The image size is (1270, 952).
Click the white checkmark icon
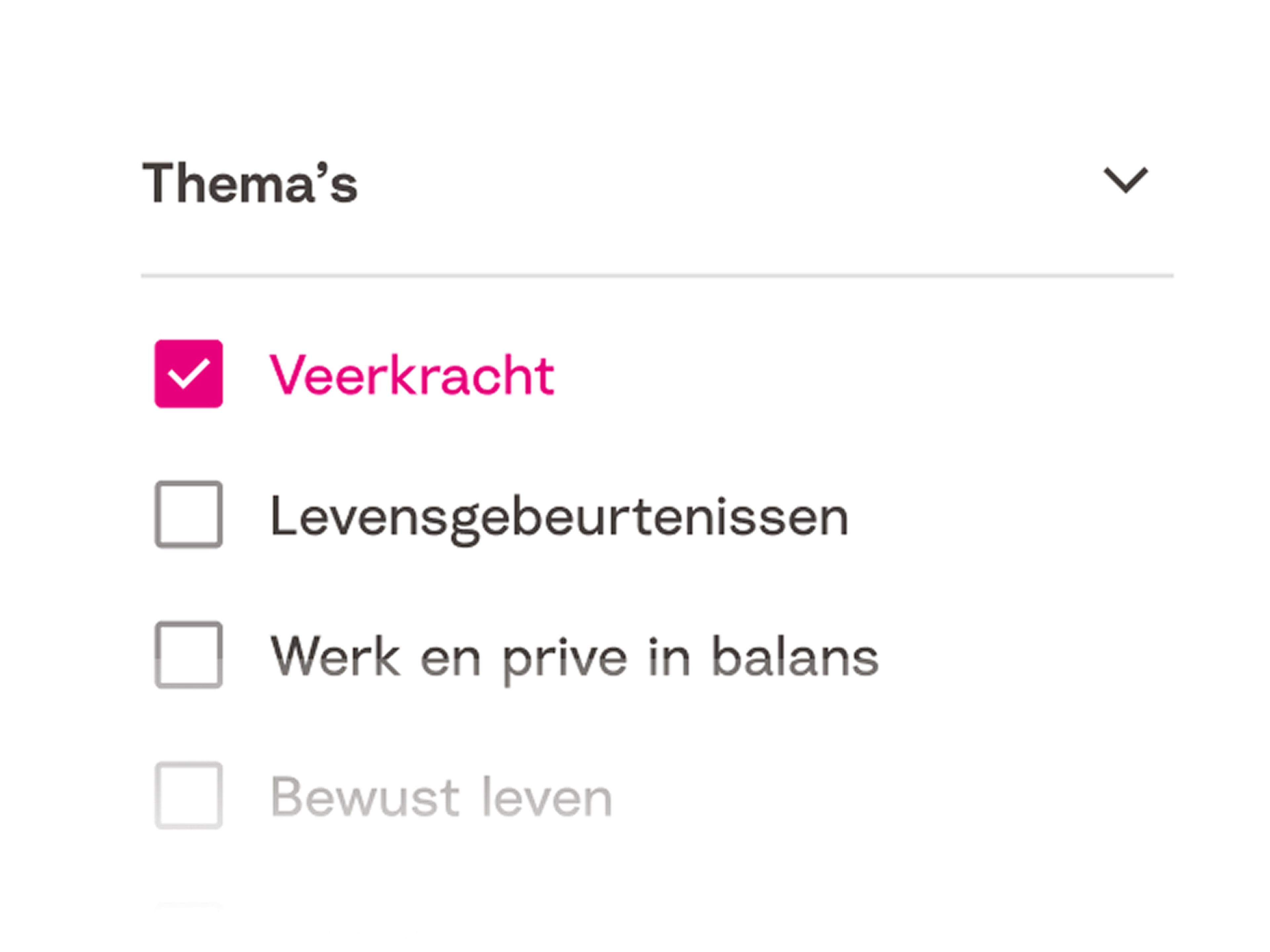tap(188, 374)
